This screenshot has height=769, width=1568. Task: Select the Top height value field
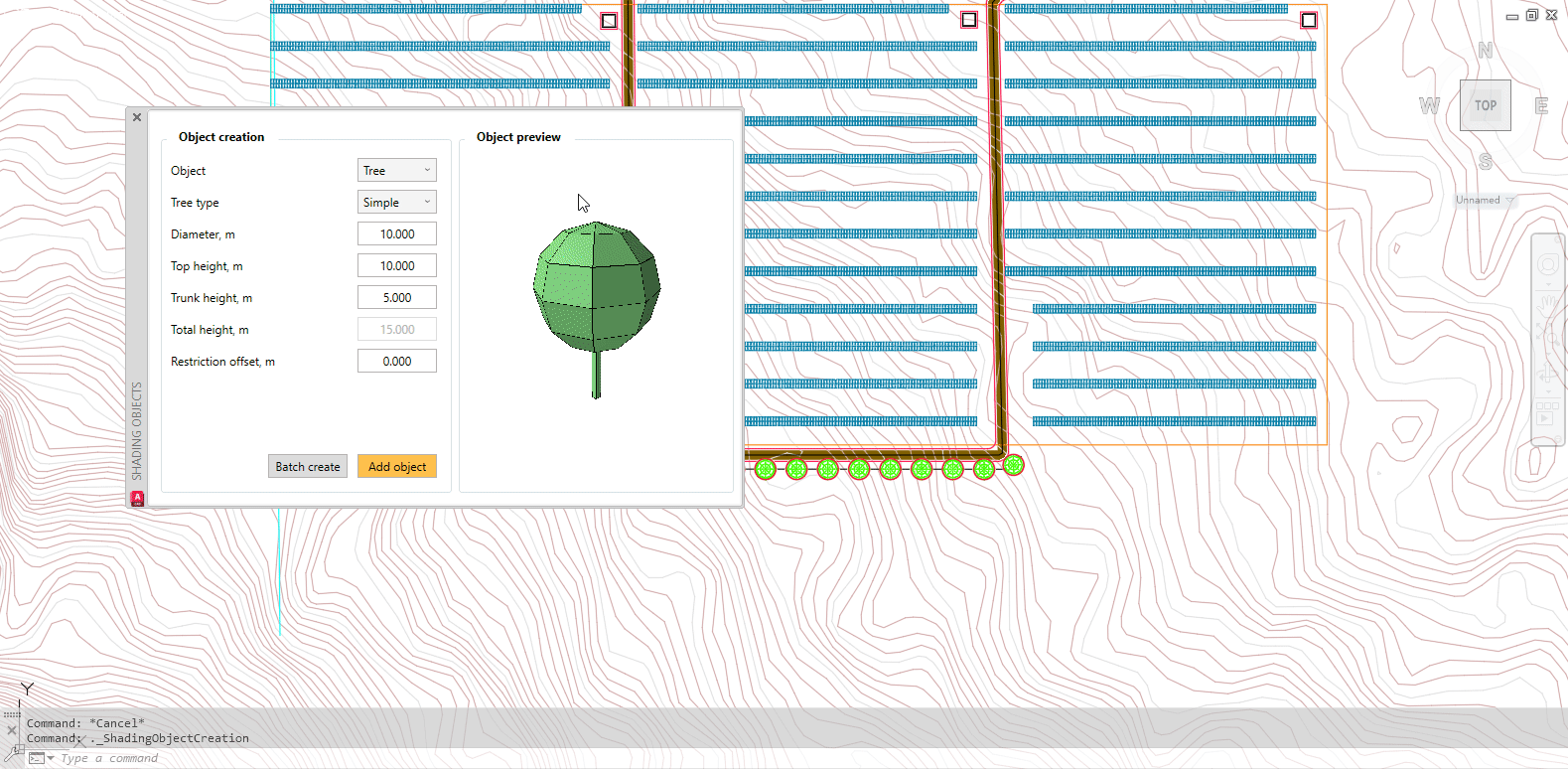(x=396, y=266)
